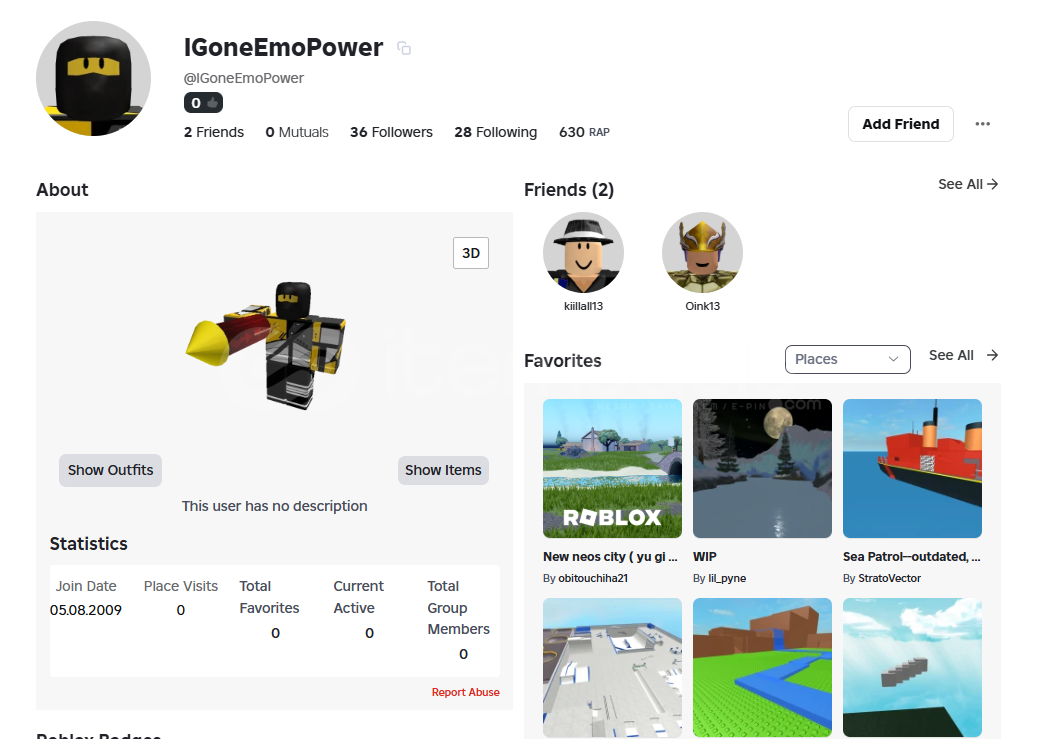Click Show Items button
The width and height of the screenshot is (1039, 739).
click(443, 470)
